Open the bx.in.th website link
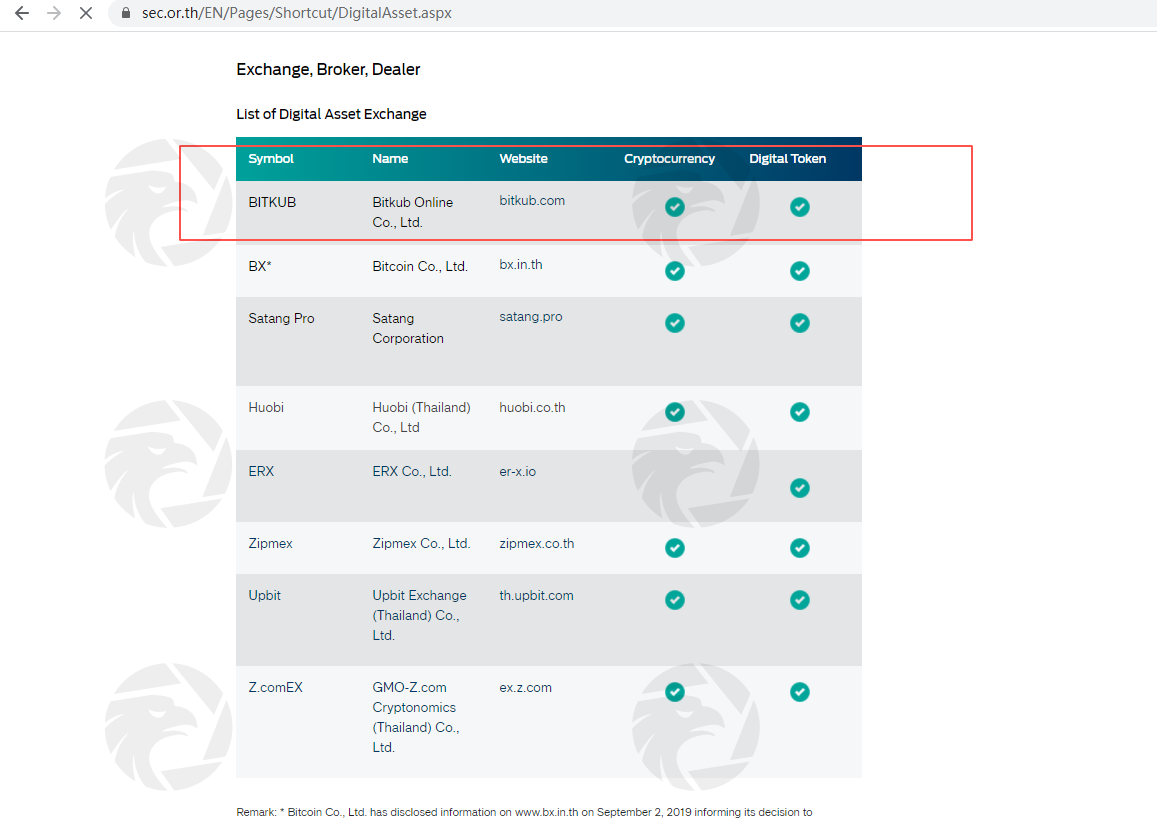This screenshot has height=819, width=1157. click(521, 265)
